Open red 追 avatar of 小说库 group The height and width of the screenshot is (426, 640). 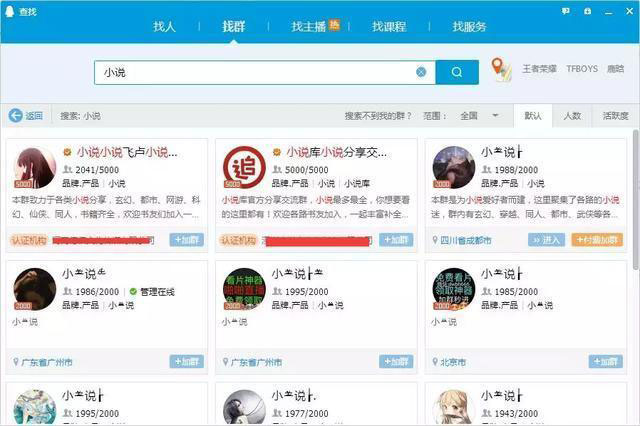click(x=244, y=167)
